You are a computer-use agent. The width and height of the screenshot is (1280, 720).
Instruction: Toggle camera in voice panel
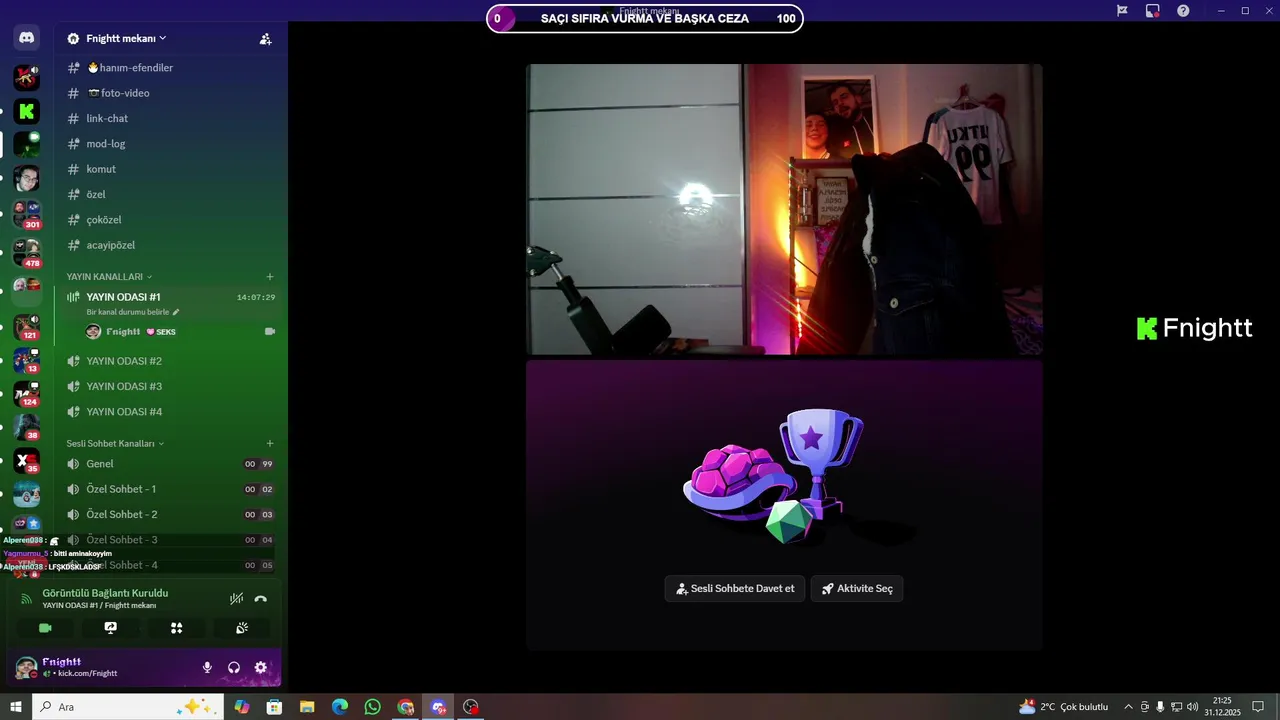[45, 628]
